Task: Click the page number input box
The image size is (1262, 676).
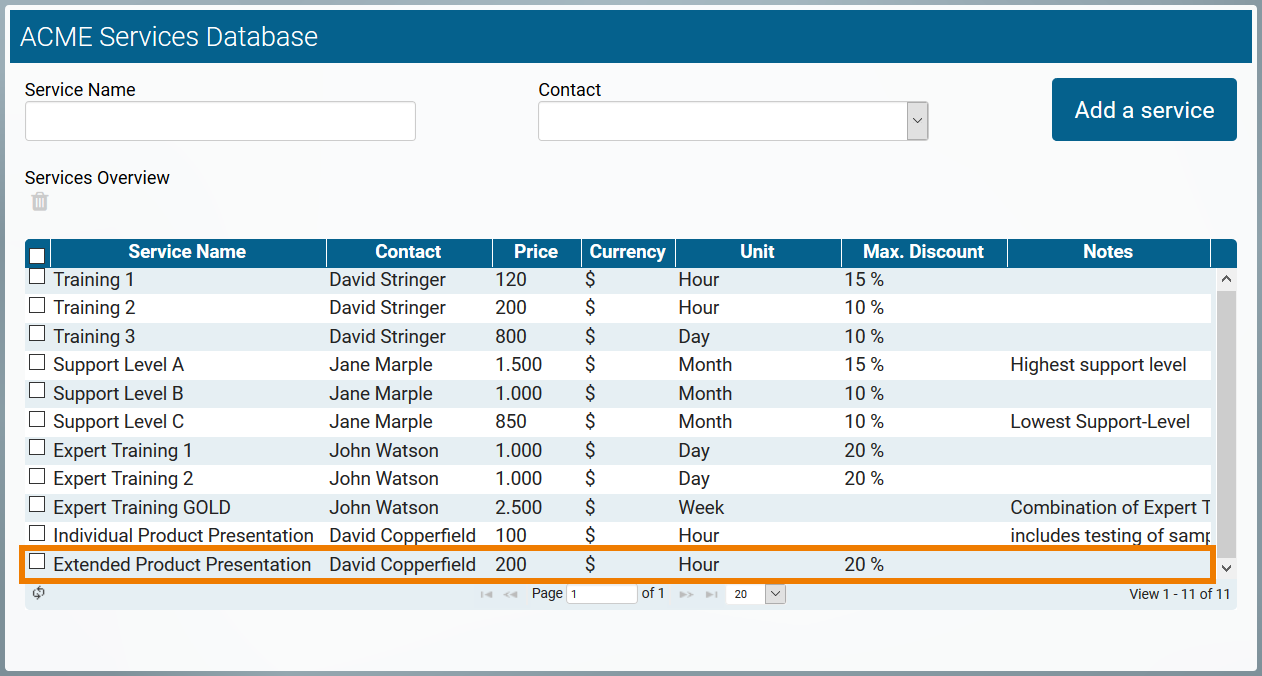Action: (x=601, y=594)
